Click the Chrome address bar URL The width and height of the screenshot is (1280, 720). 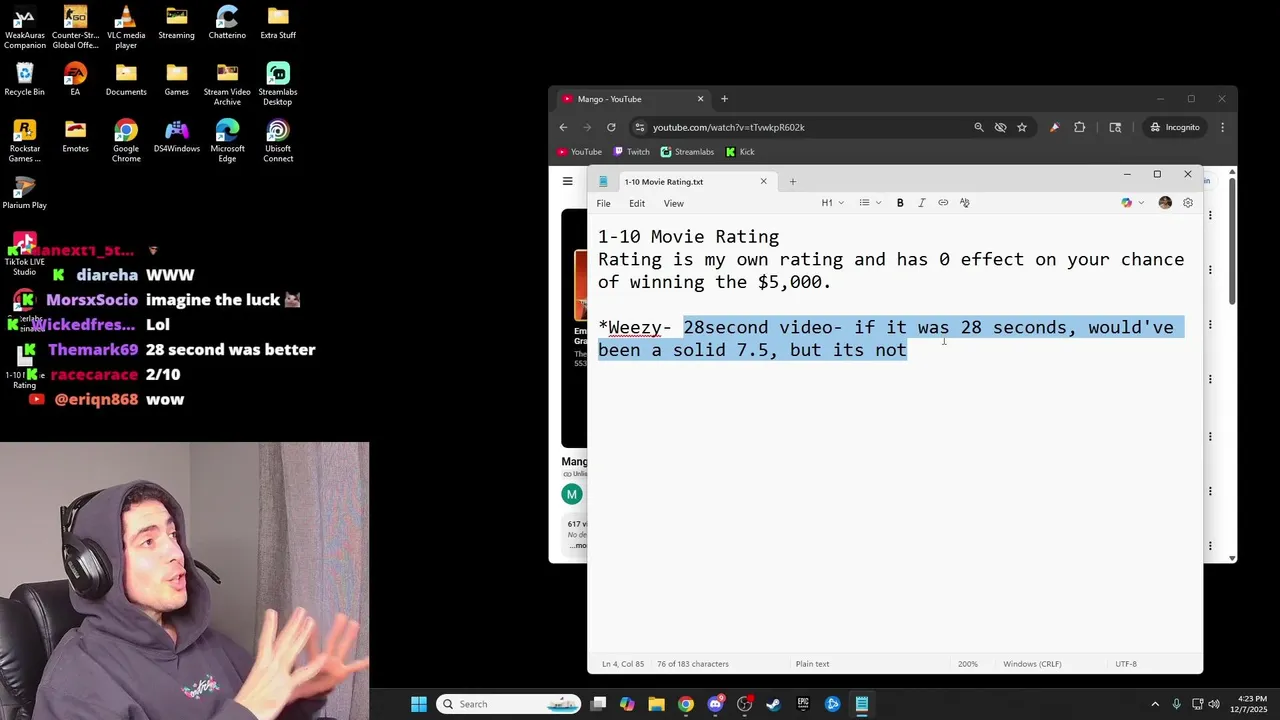pyautogui.click(x=729, y=127)
